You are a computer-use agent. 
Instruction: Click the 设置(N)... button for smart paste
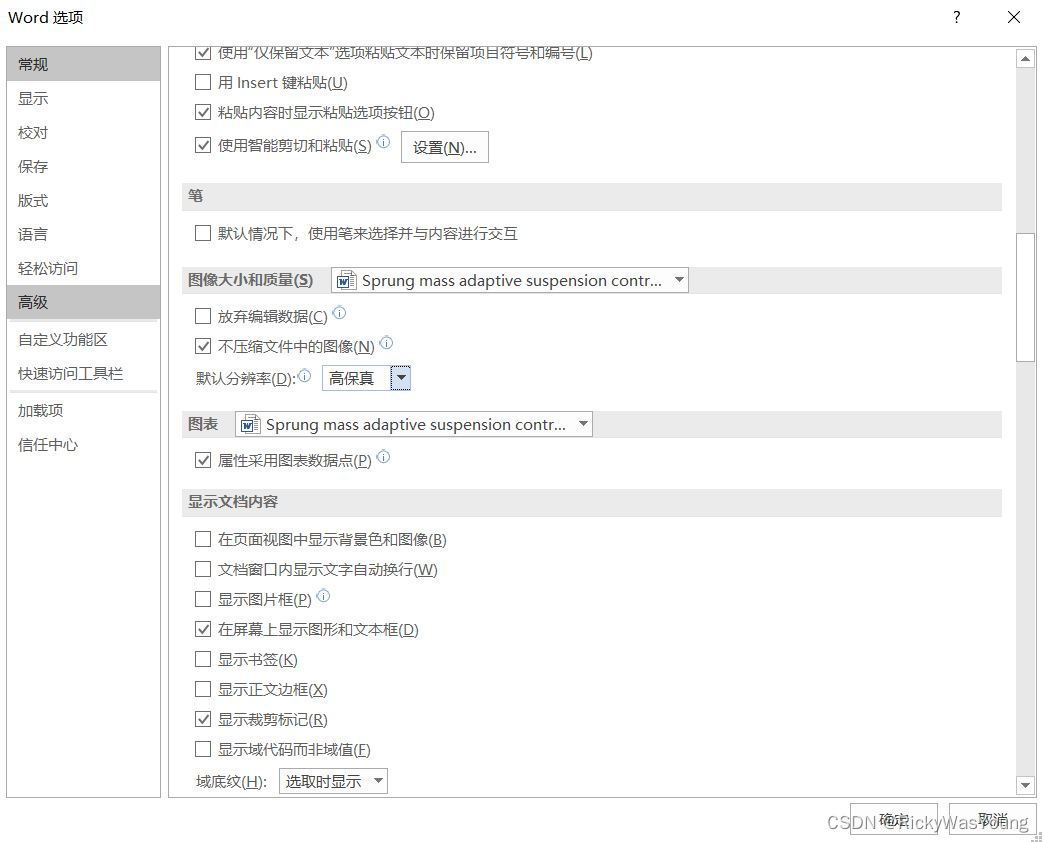coord(445,146)
